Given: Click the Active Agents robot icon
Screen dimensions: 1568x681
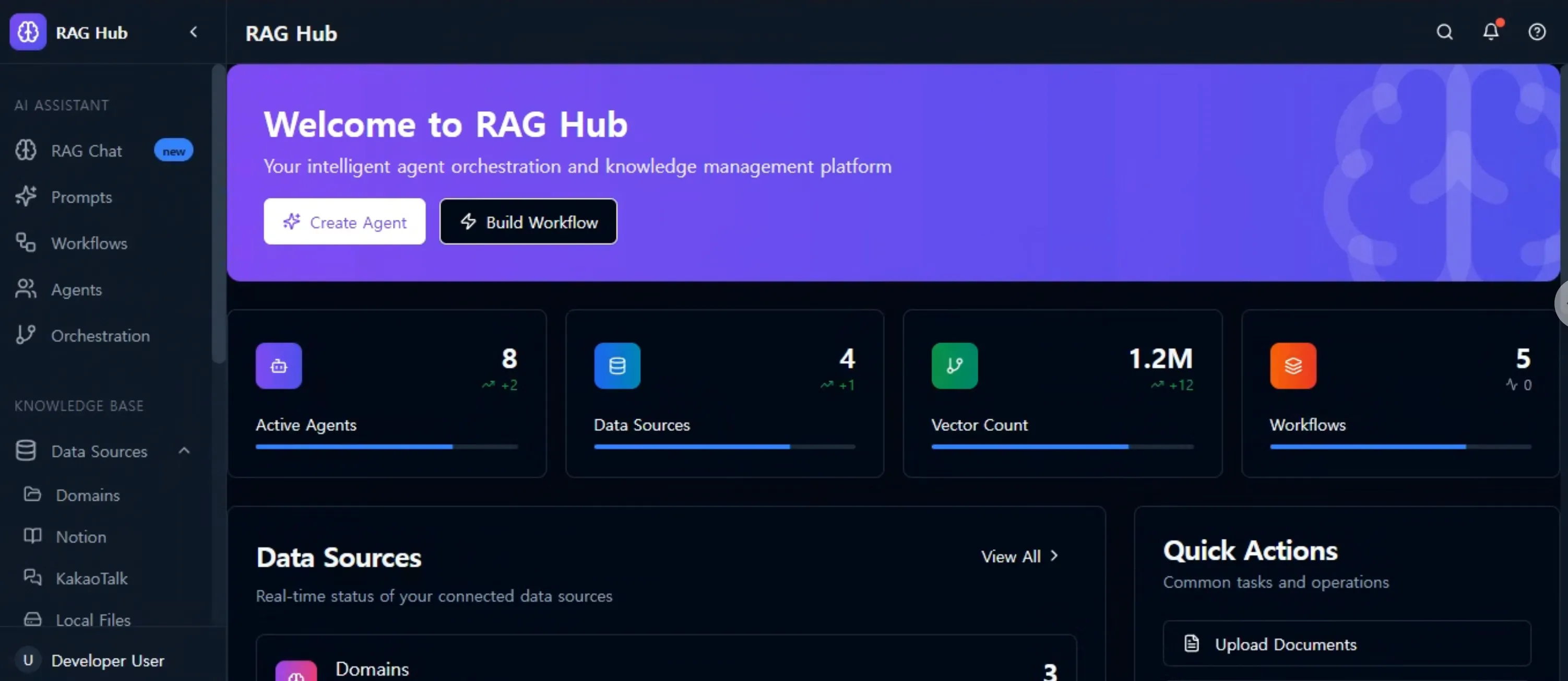Looking at the screenshot, I should pyautogui.click(x=279, y=366).
